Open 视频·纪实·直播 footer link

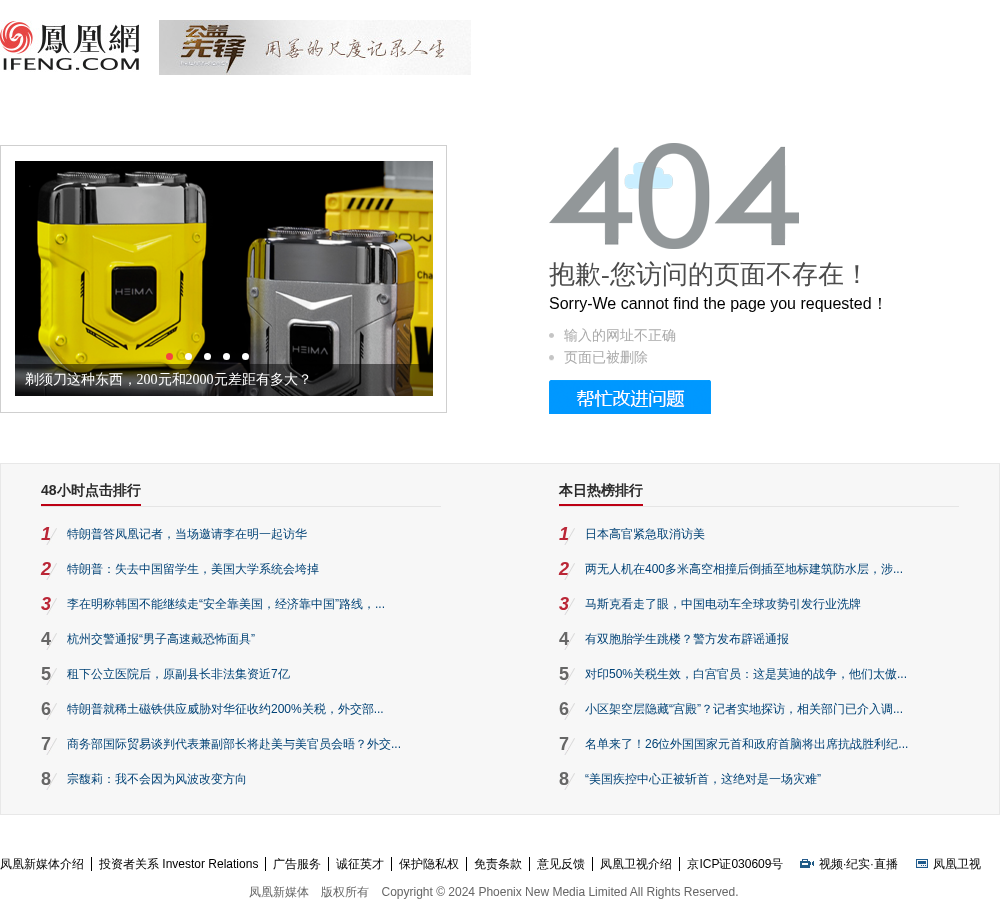(858, 864)
